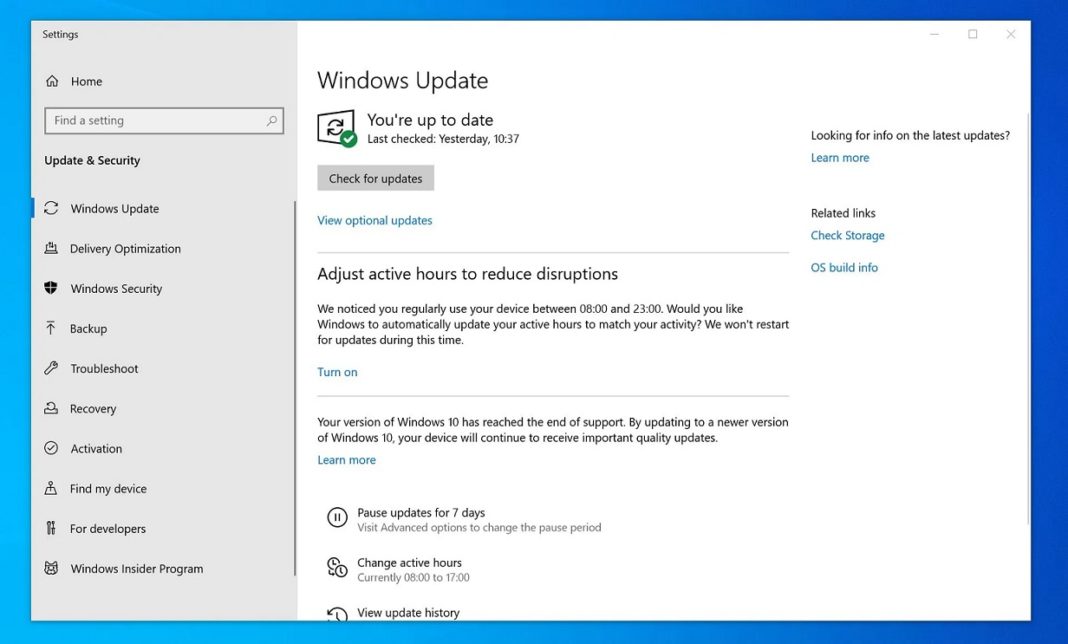Click the Pause updates icon
Screen dimensions: 1068x644
coord(337,516)
